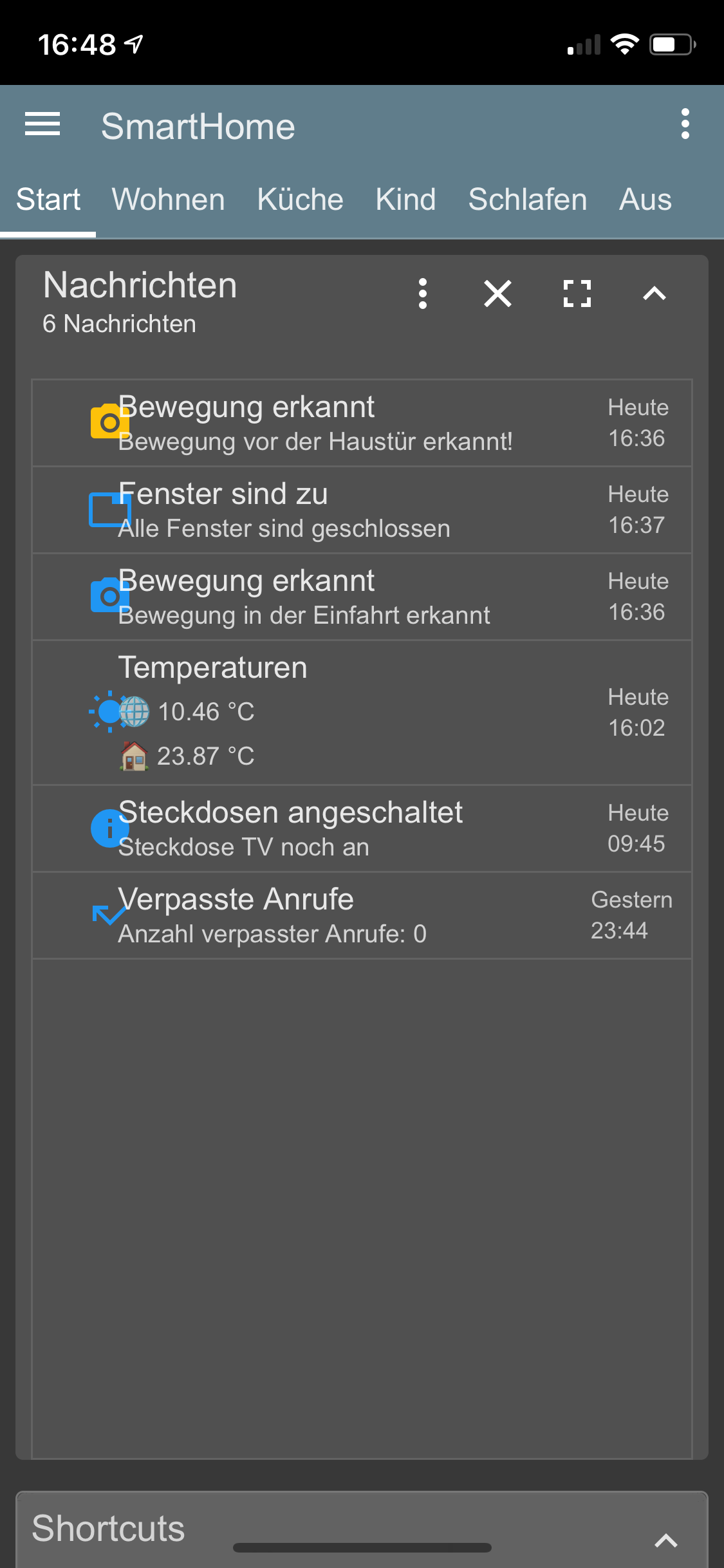This screenshot has width=724, height=1568.
Task: Go to the Schlafen tab
Action: (x=527, y=200)
